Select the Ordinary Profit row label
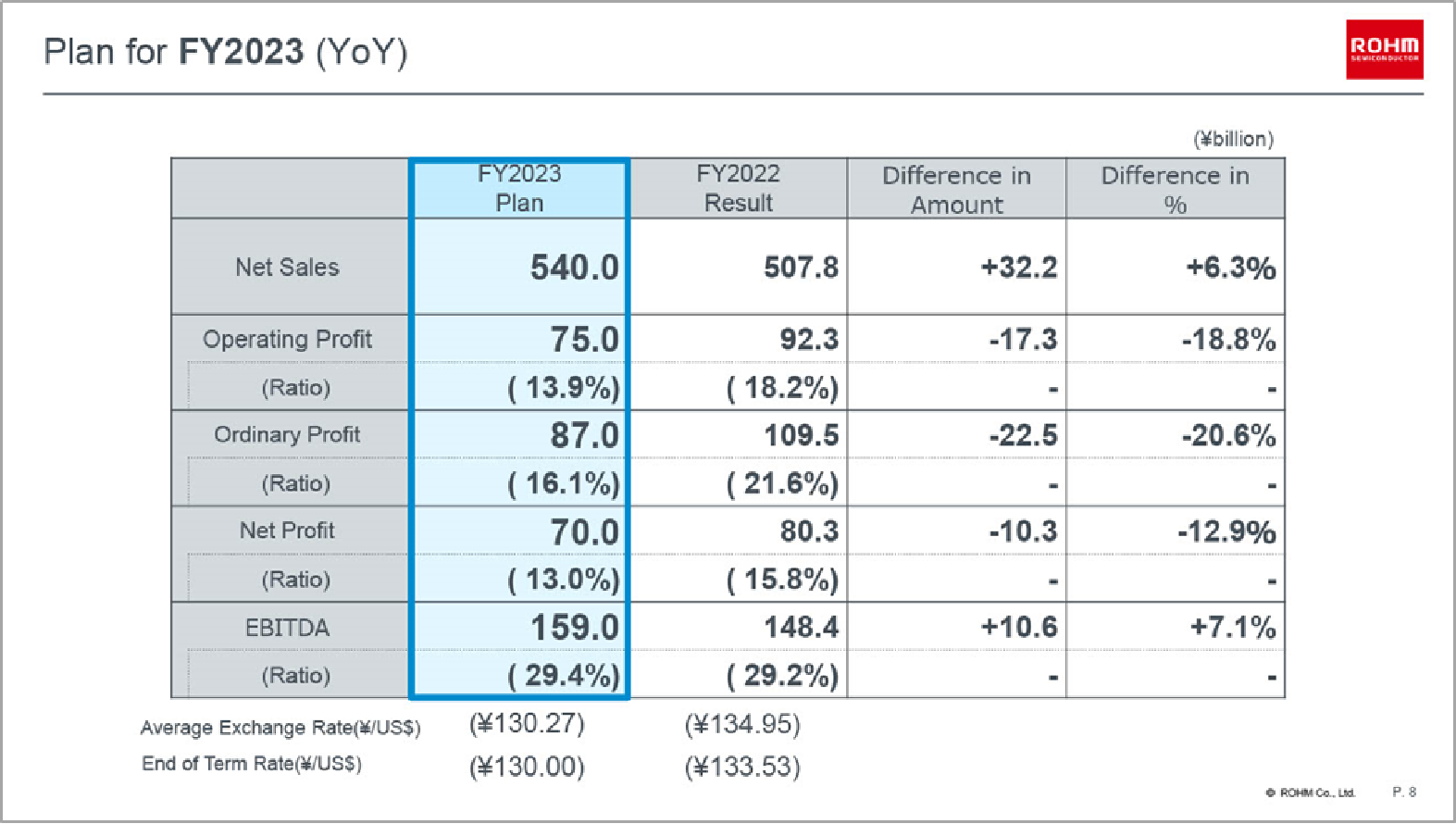This screenshot has width=1456, height=824. [287, 435]
